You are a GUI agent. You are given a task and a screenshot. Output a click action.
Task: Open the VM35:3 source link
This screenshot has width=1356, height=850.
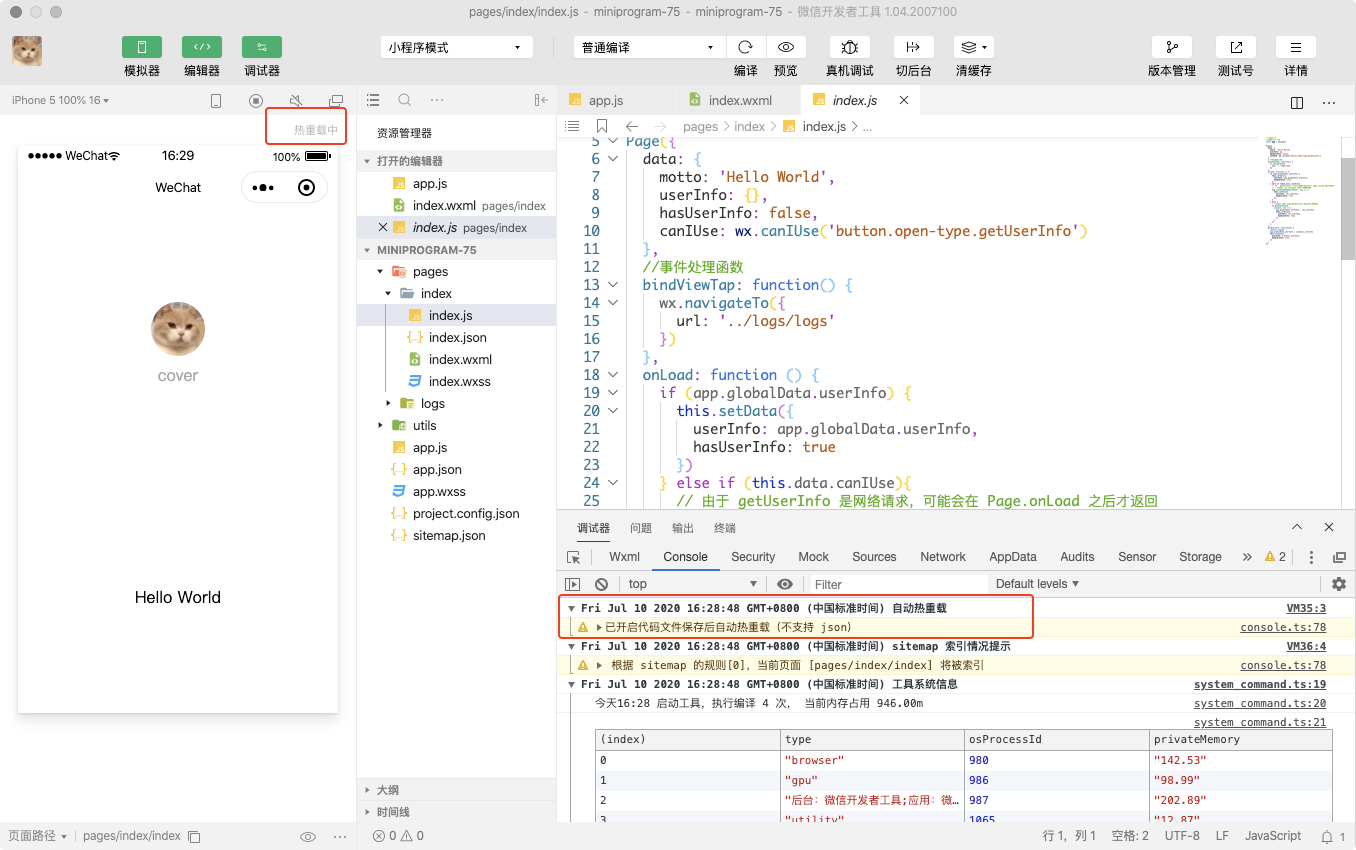(1306, 608)
